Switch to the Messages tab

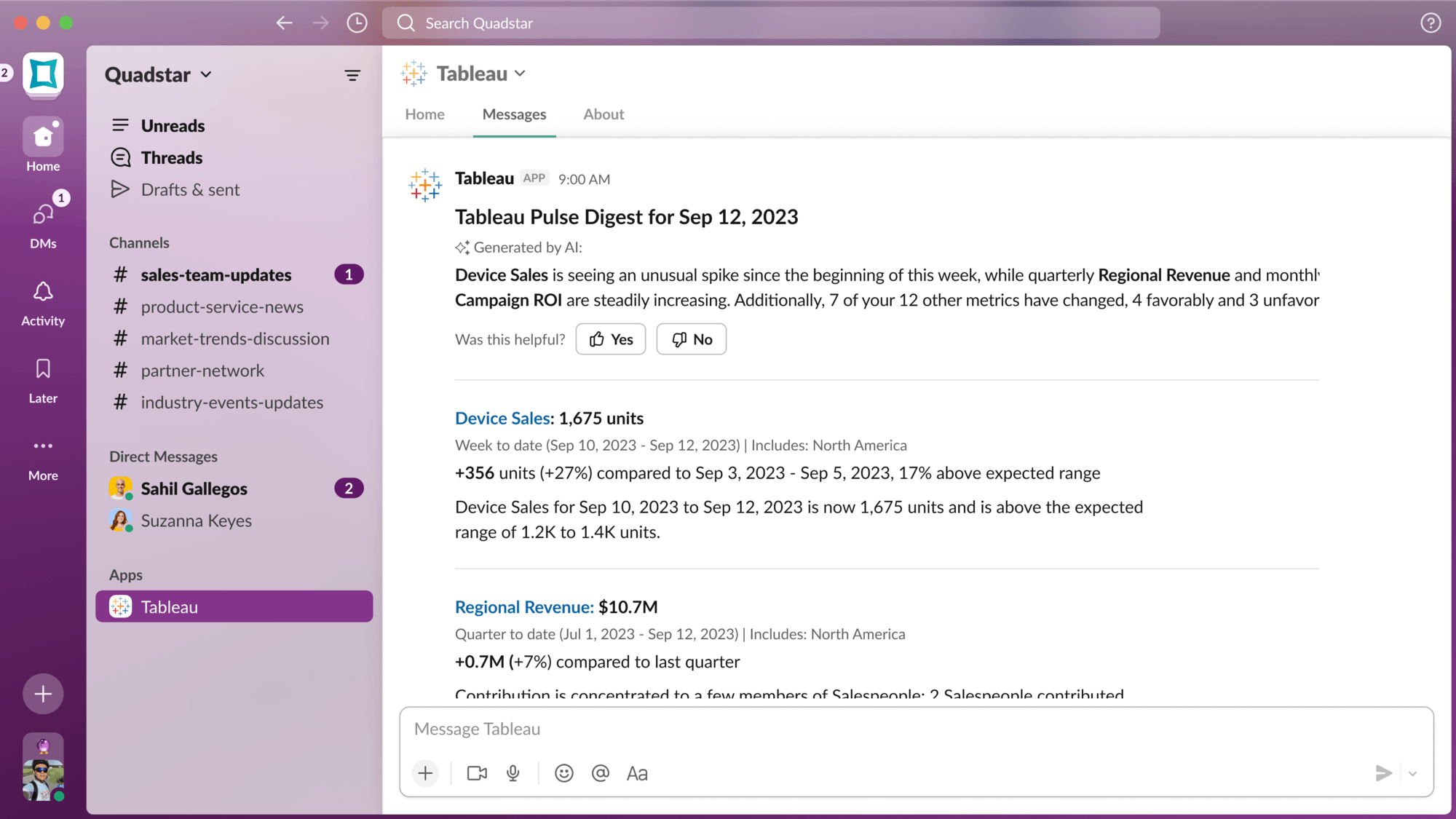tap(514, 114)
